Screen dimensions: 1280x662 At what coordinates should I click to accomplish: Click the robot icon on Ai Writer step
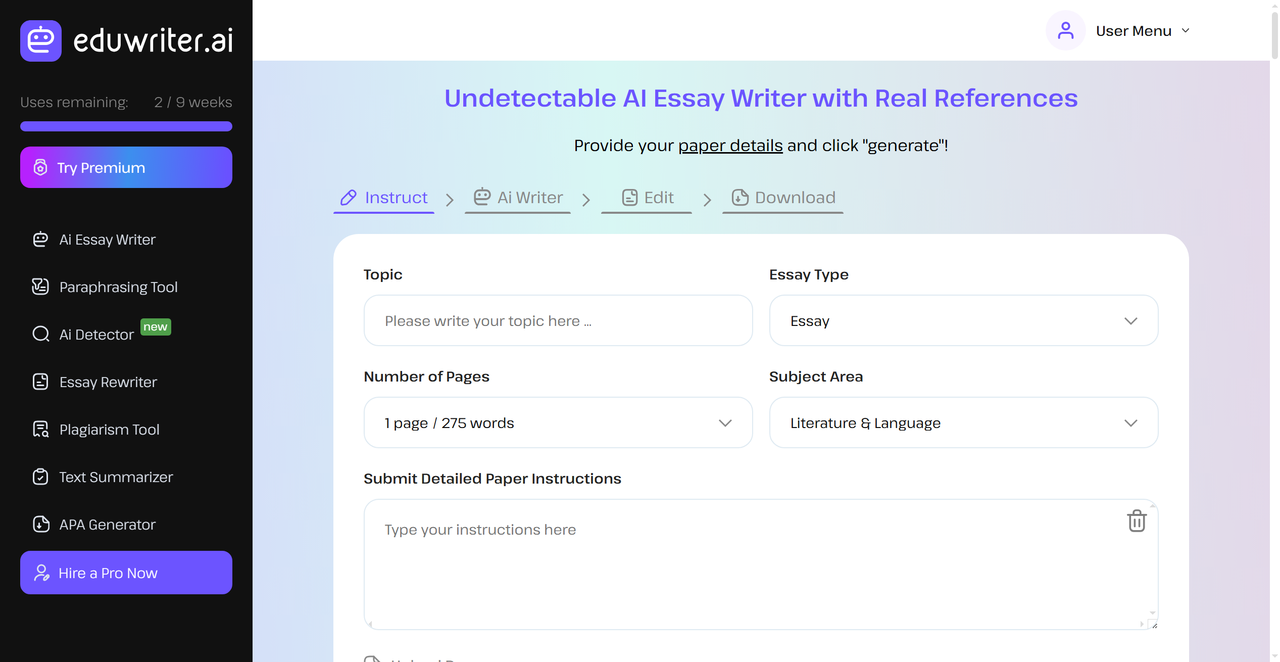[x=482, y=197]
